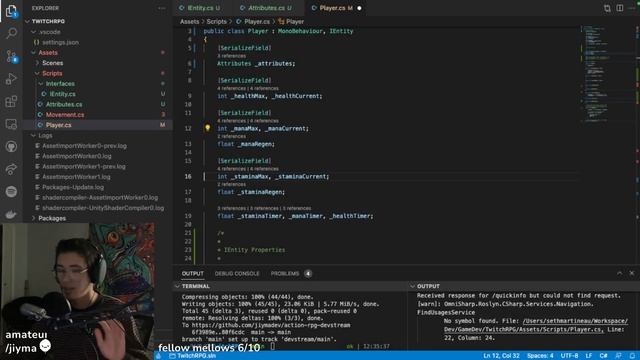
Task: Open the Player.cs file path link in output
Action: click(x=536, y=325)
